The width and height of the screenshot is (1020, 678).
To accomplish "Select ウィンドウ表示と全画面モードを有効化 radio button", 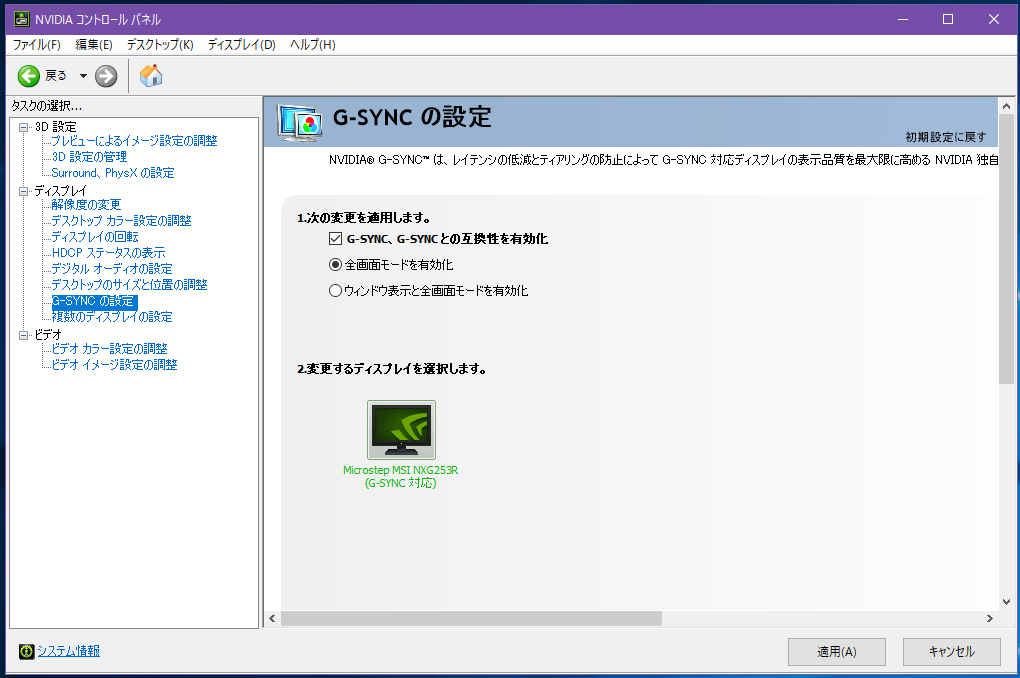I will pyautogui.click(x=336, y=291).
